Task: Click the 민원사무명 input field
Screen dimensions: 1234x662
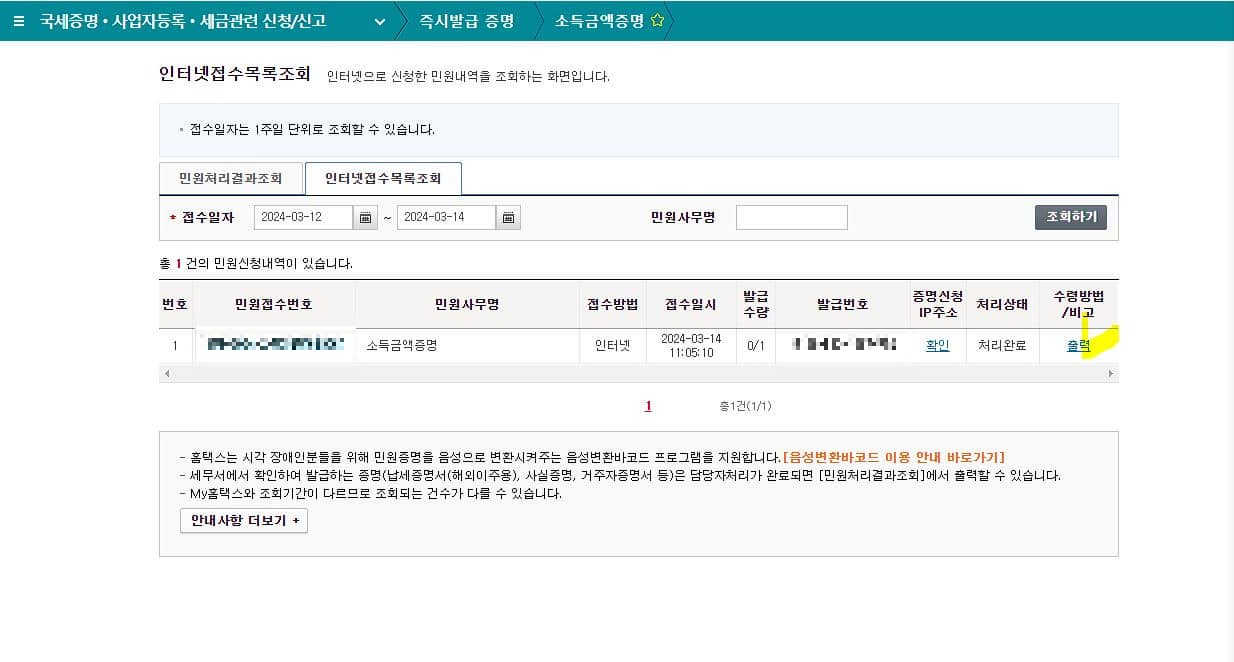Action: pos(791,217)
